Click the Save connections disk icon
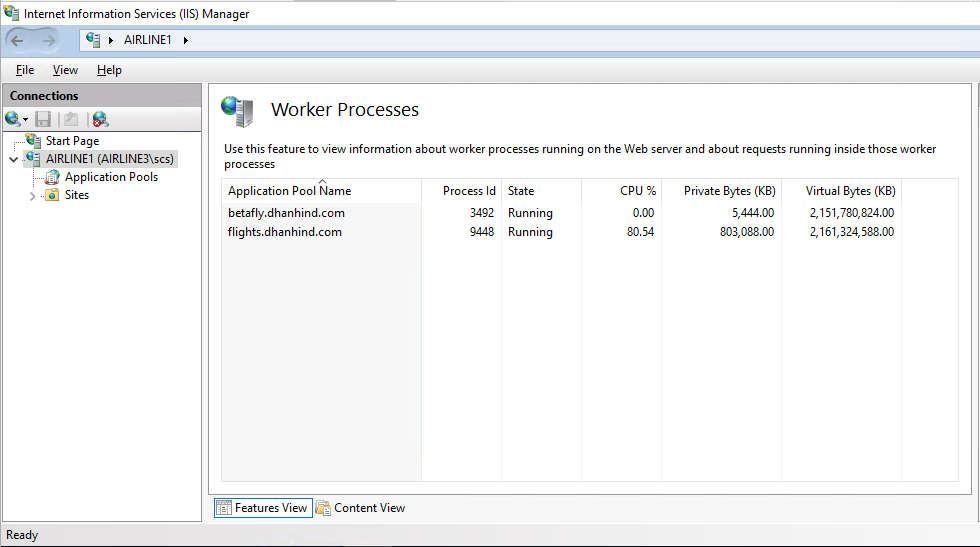The image size is (980, 547). [x=43, y=119]
